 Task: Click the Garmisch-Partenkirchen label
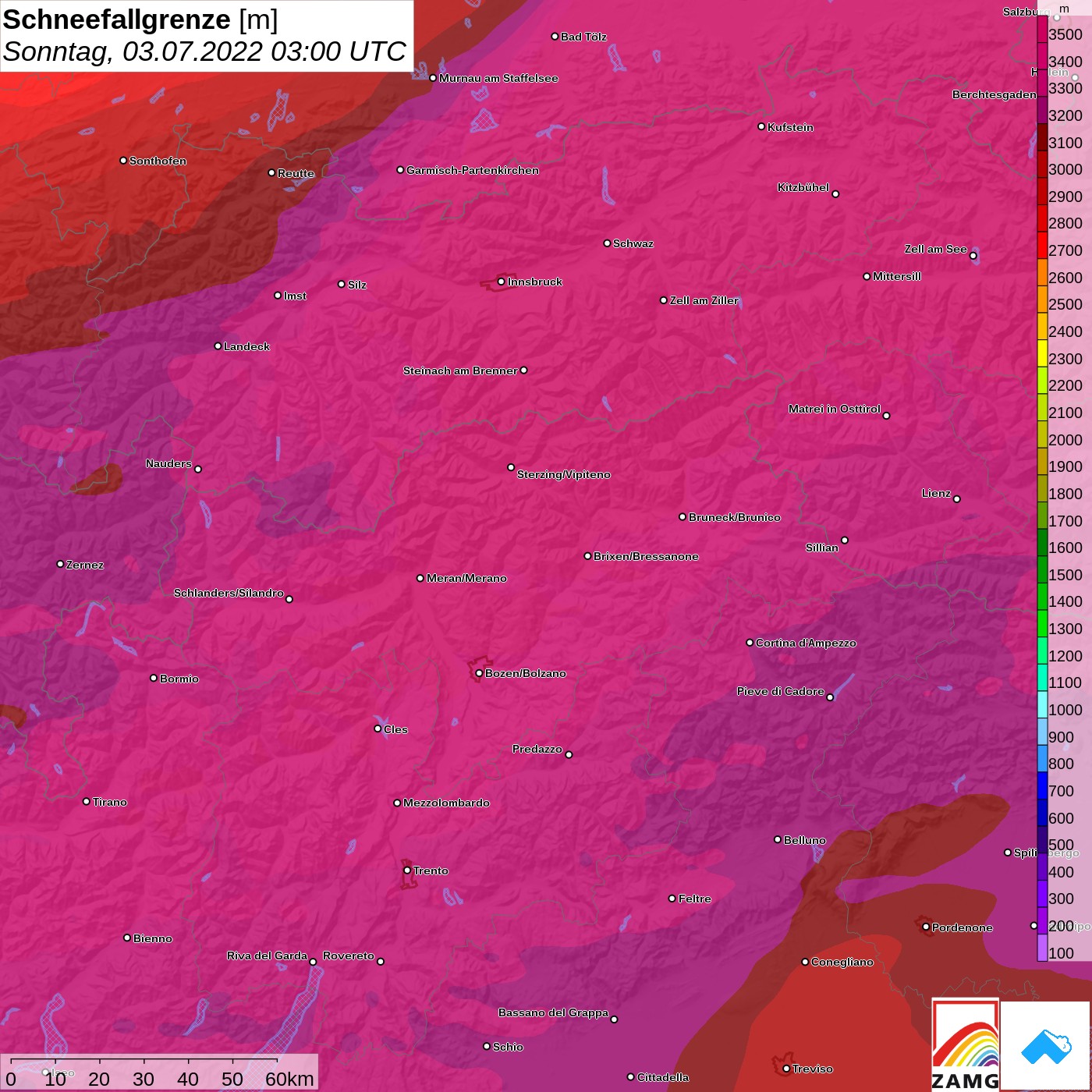coord(473,170)
